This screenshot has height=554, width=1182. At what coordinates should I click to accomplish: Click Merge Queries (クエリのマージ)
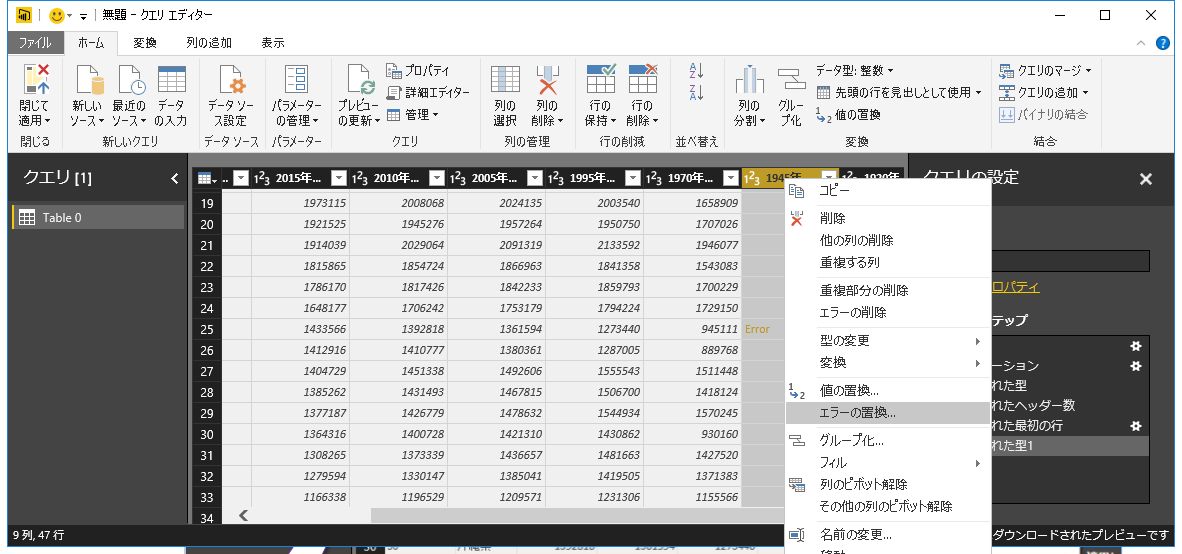tap(1046, 71)
